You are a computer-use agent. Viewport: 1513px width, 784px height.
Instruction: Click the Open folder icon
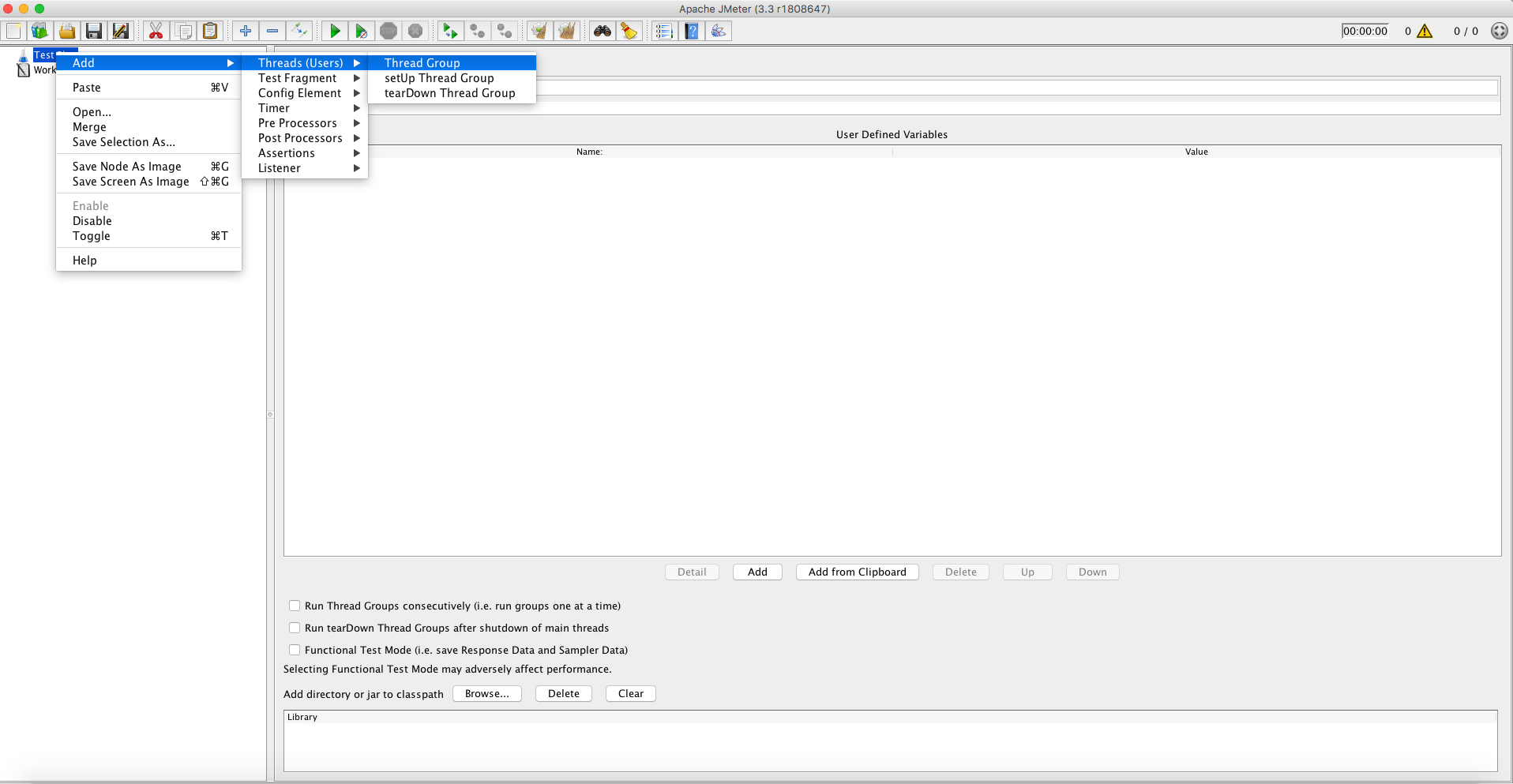click(67, 31)
